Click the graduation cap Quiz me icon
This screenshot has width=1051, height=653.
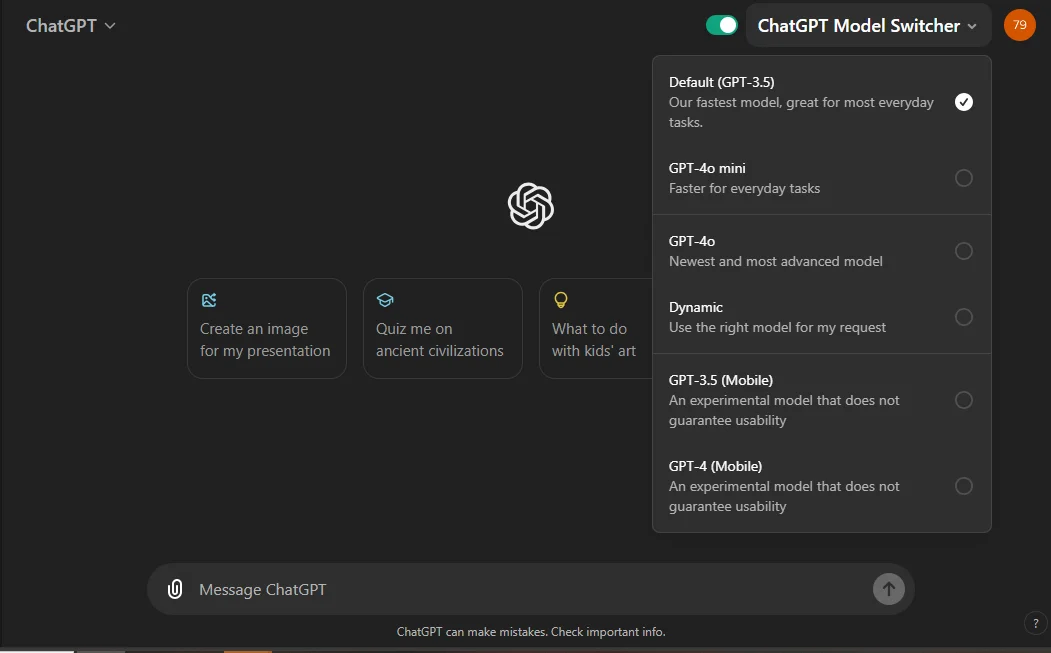tap(385, 300)
